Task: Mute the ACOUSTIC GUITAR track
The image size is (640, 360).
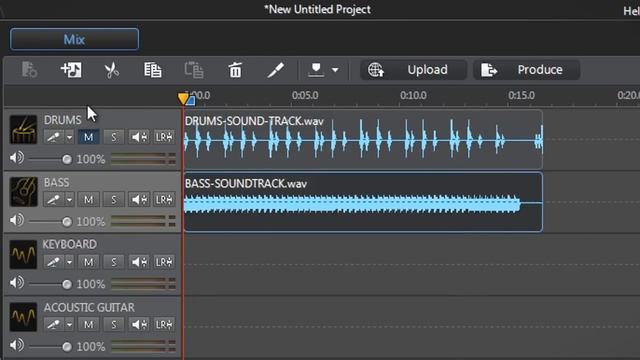Action: click(88, 324)
